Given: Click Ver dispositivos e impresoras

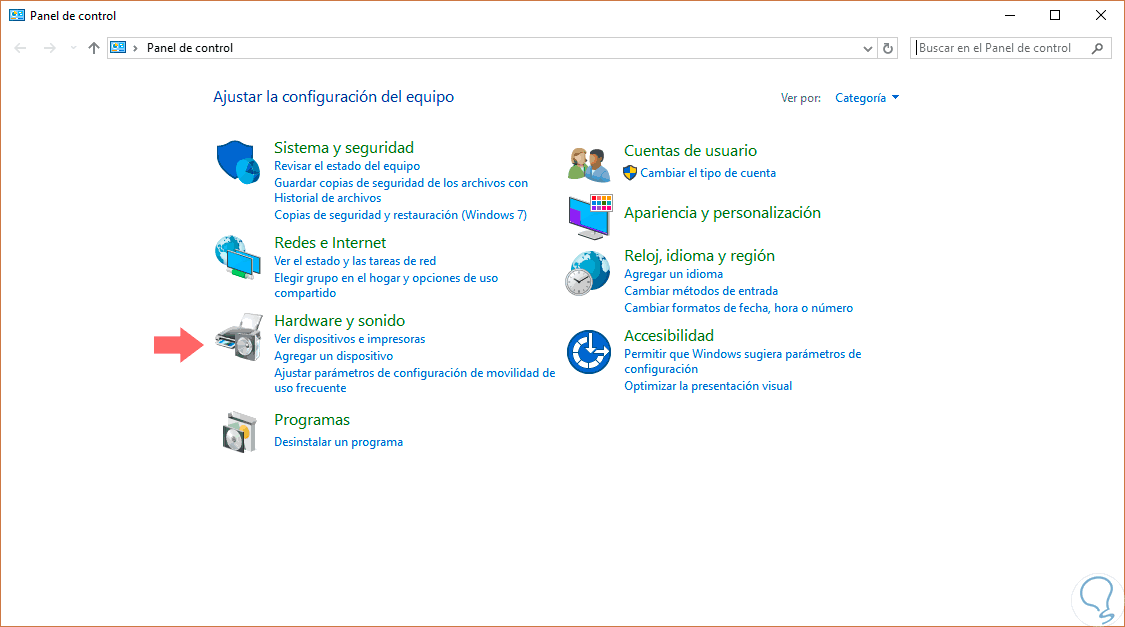Looking at the screenshot, I should point(349,339).
